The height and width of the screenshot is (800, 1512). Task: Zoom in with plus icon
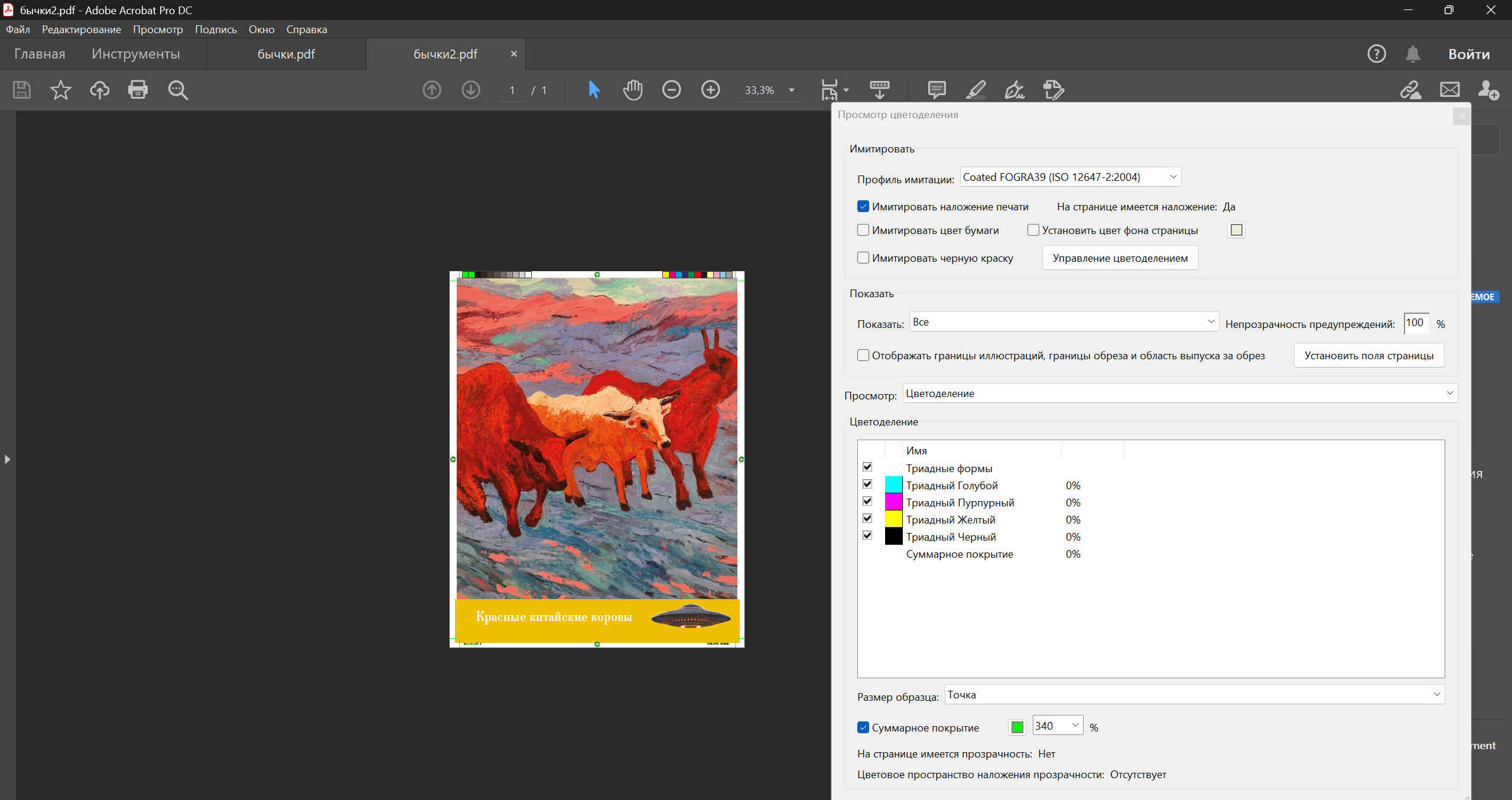tap(711, 90)
